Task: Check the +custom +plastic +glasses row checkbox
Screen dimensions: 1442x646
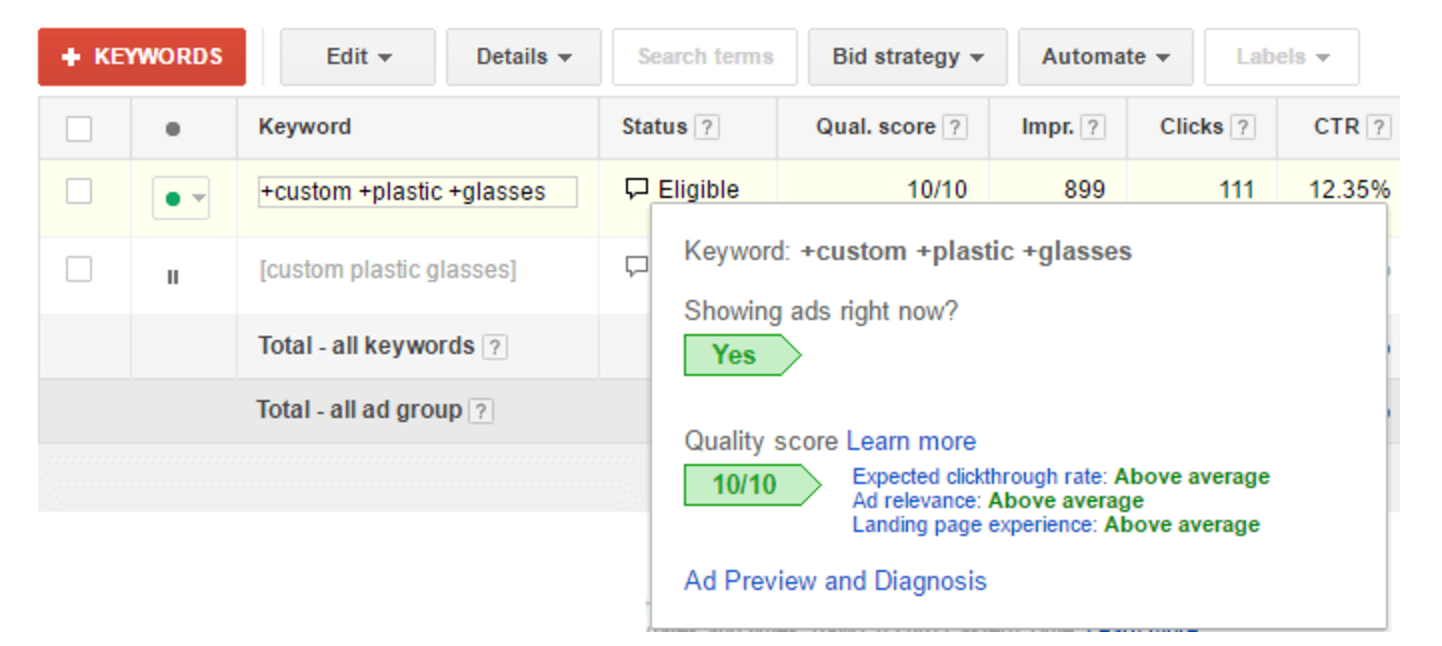Action: point(79,190)
